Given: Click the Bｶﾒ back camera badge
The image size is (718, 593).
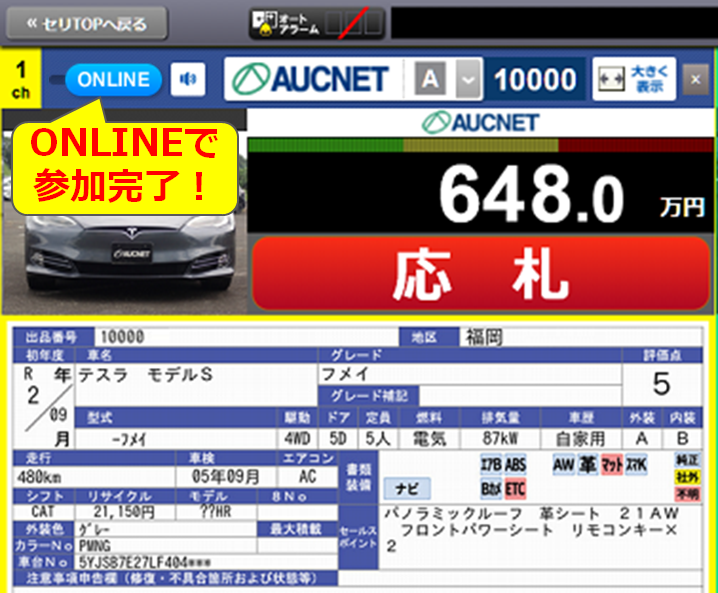Looking at the screenshot, I should [491, 489].
